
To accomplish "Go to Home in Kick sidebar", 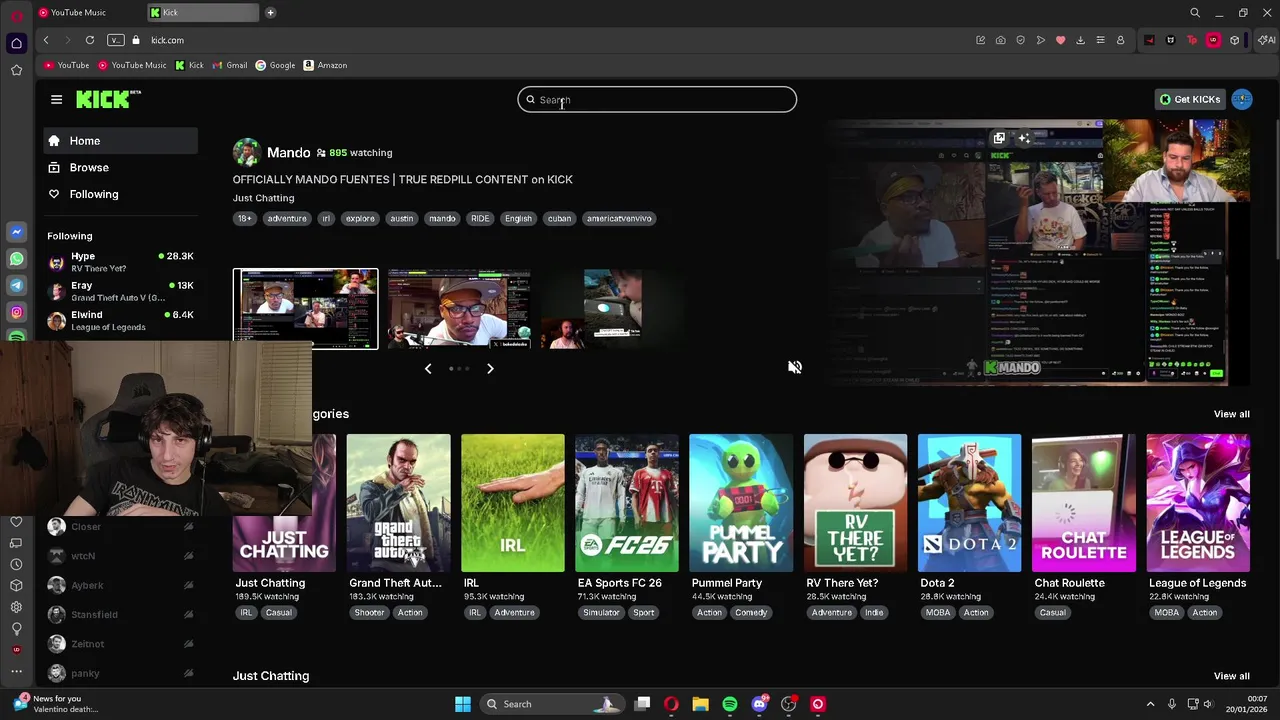I will tap(120, 141).
